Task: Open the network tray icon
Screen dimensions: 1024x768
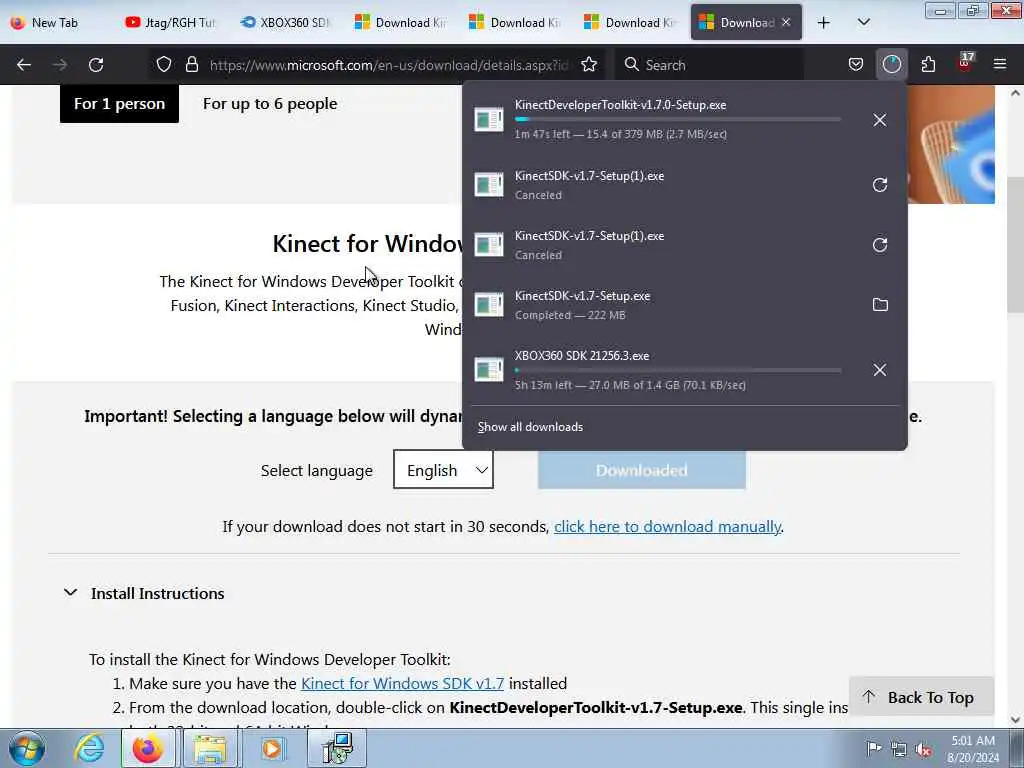Action: (899, 750)
